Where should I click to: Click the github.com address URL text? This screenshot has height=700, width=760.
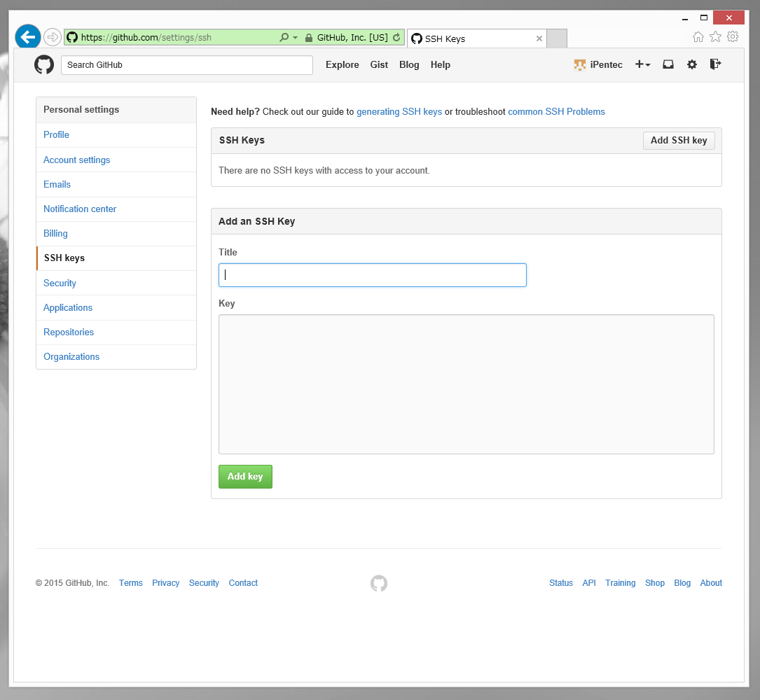click(146, 37)
